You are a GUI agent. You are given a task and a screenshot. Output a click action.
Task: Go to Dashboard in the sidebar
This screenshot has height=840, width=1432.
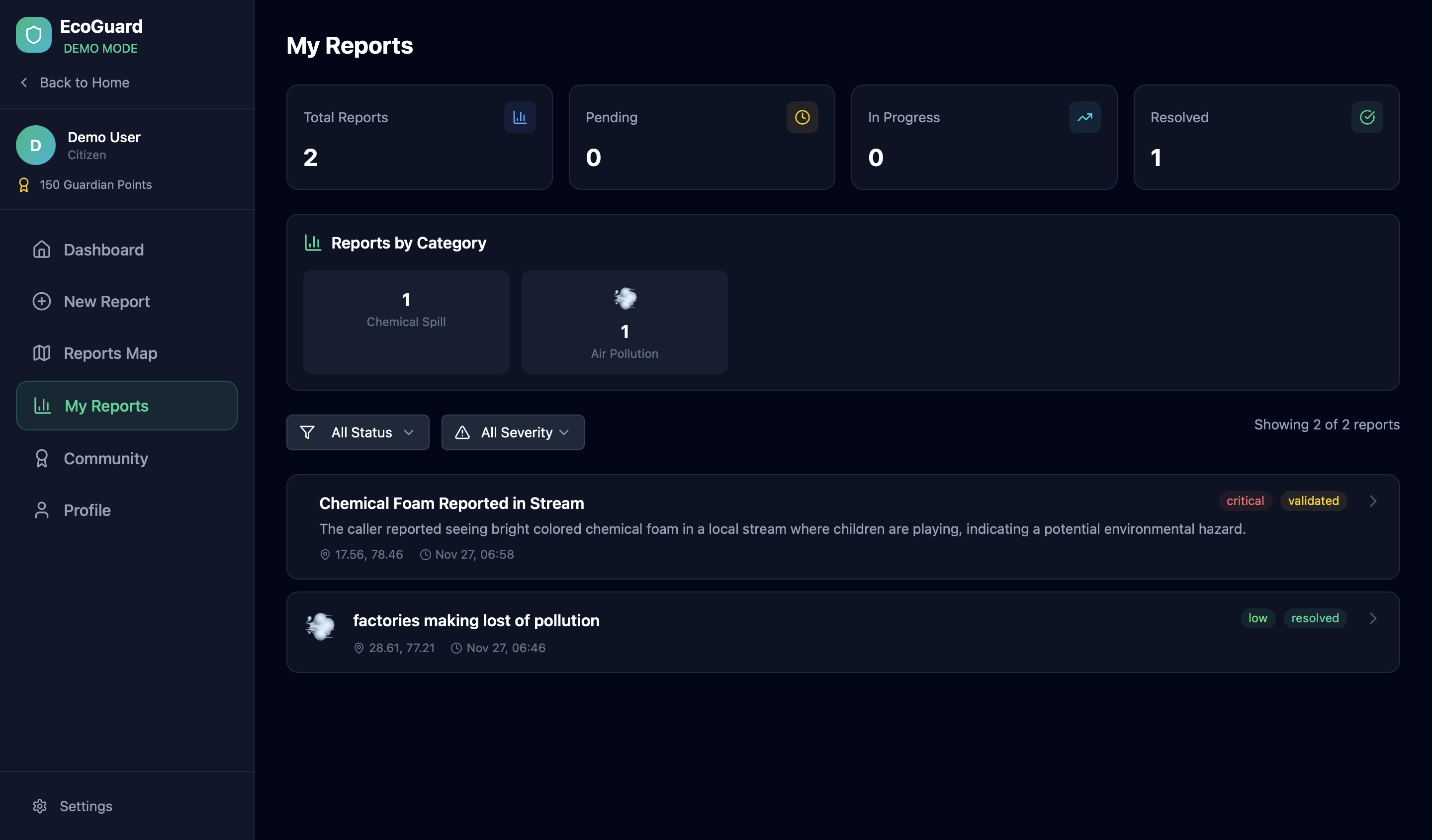click(x=103, y=250)
